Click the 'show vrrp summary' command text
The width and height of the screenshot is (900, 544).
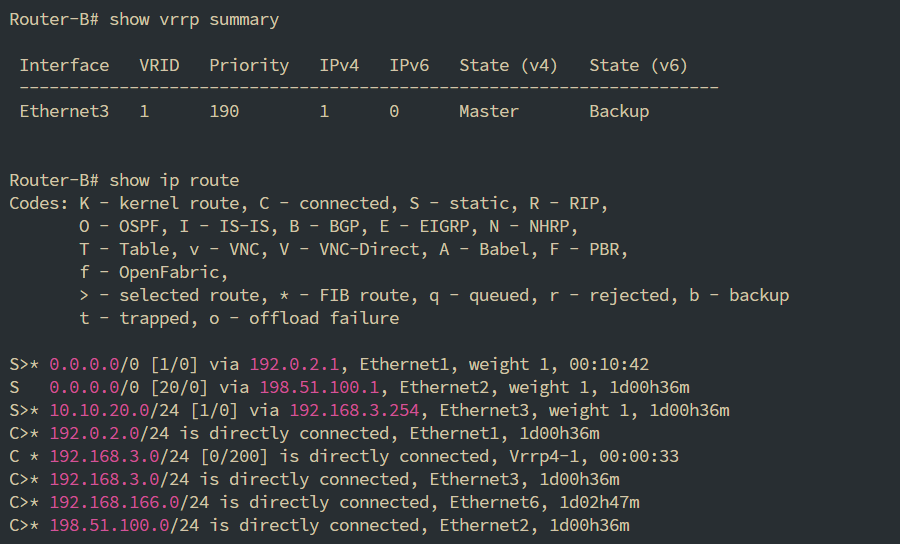pos(194,20)
